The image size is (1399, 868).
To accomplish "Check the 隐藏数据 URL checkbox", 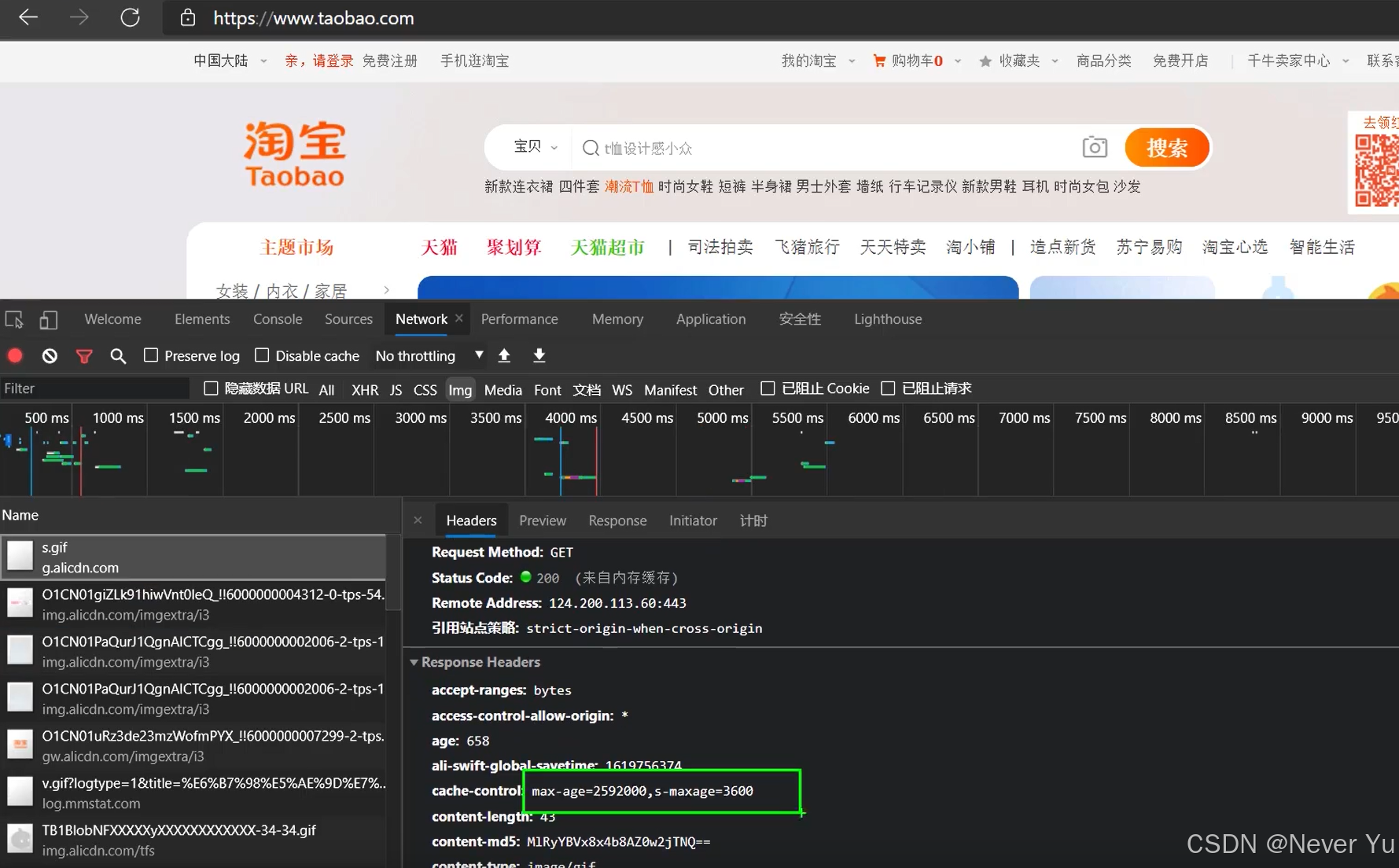I will coord(211,388).
